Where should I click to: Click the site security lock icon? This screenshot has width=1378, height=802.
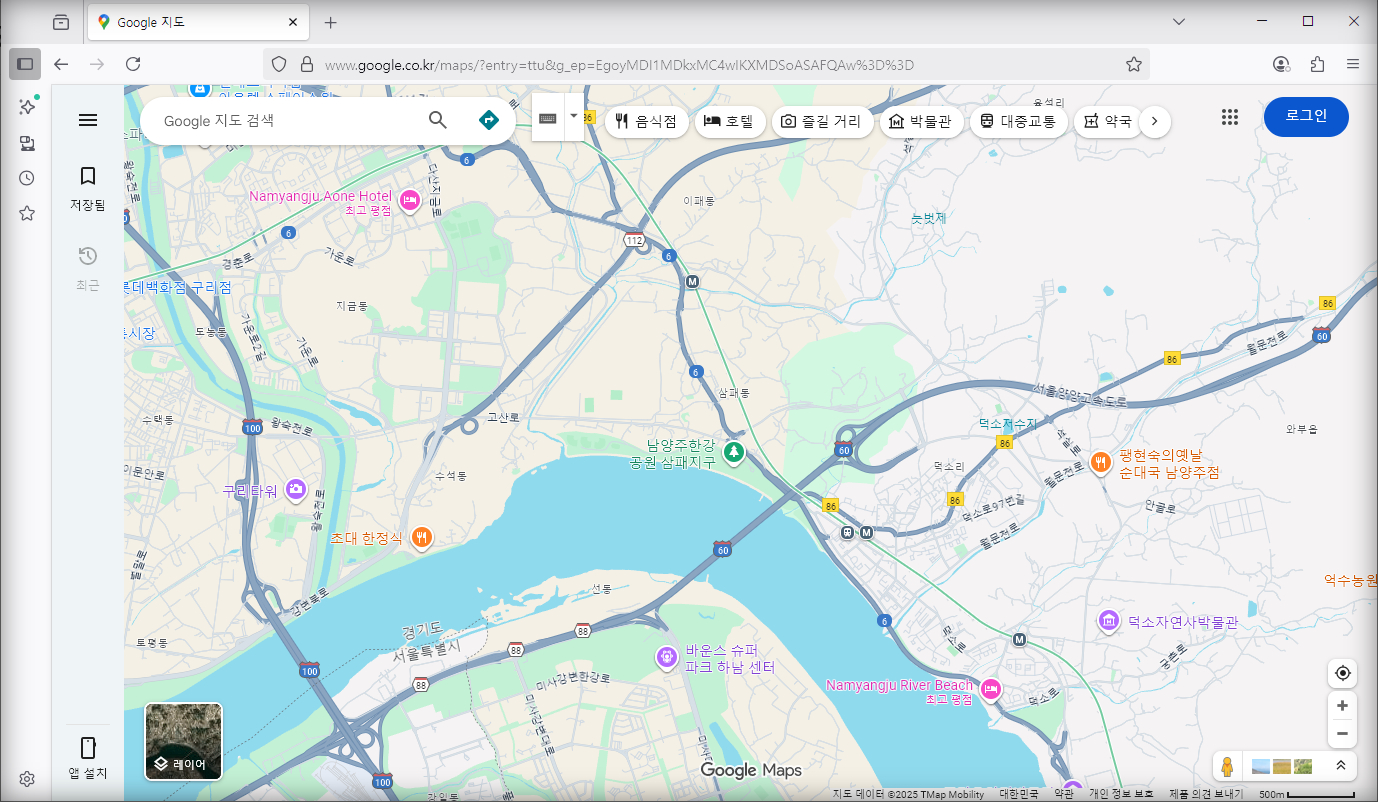click(x=306, y=64)
